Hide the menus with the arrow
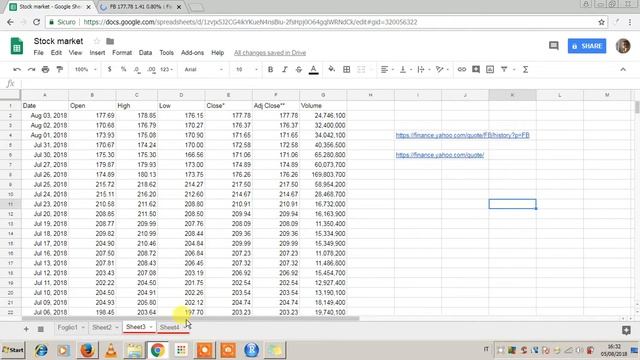The image size is (640, 360). point(623,69)
